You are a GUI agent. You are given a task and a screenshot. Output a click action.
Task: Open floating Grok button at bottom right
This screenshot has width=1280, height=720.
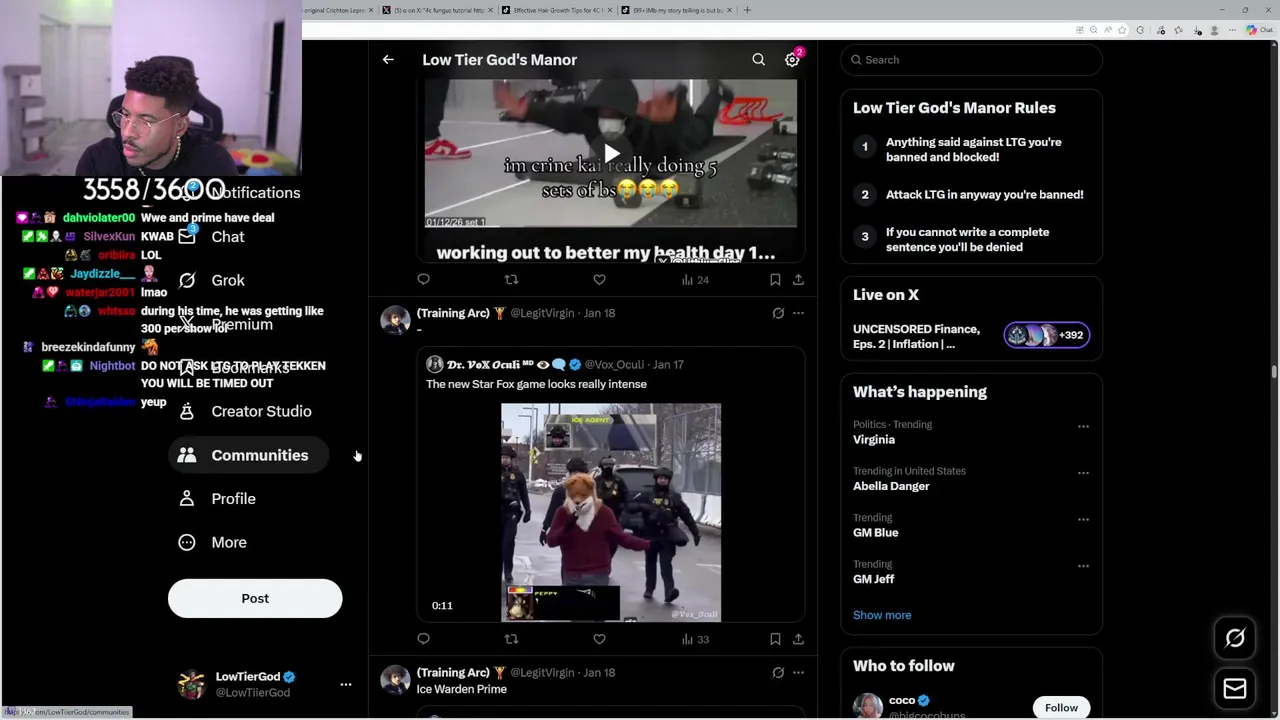tap(1235, 638)
